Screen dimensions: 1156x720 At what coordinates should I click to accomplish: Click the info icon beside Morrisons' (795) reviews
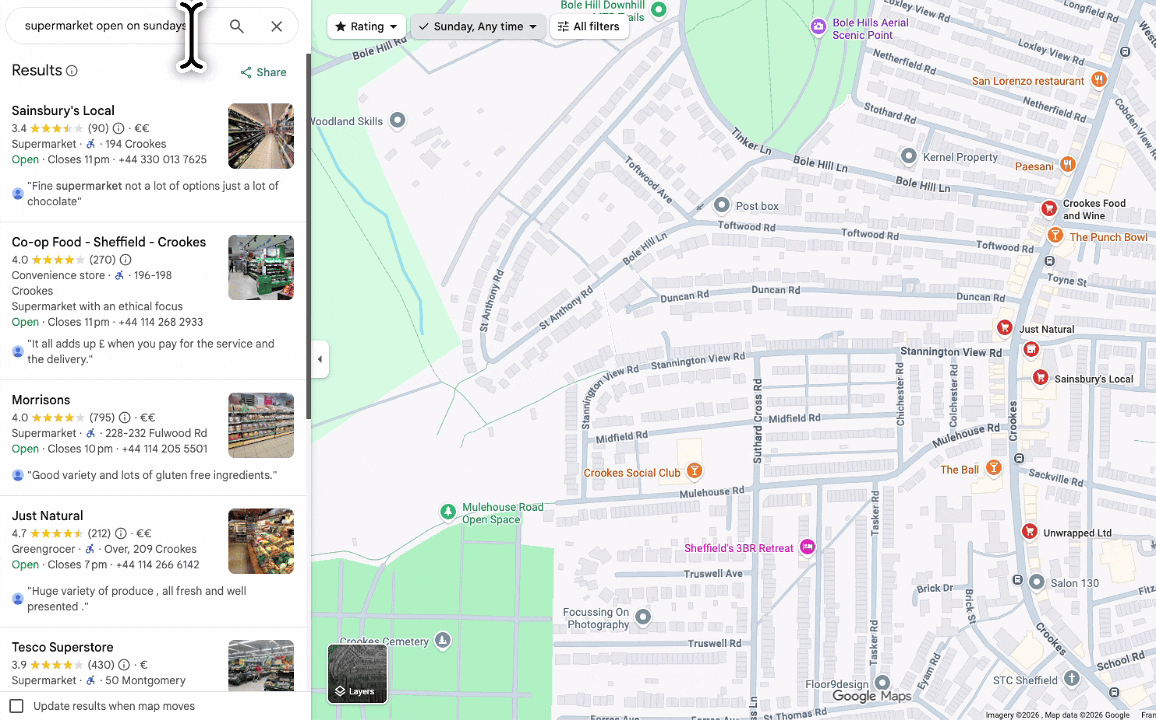coord(125,417)
